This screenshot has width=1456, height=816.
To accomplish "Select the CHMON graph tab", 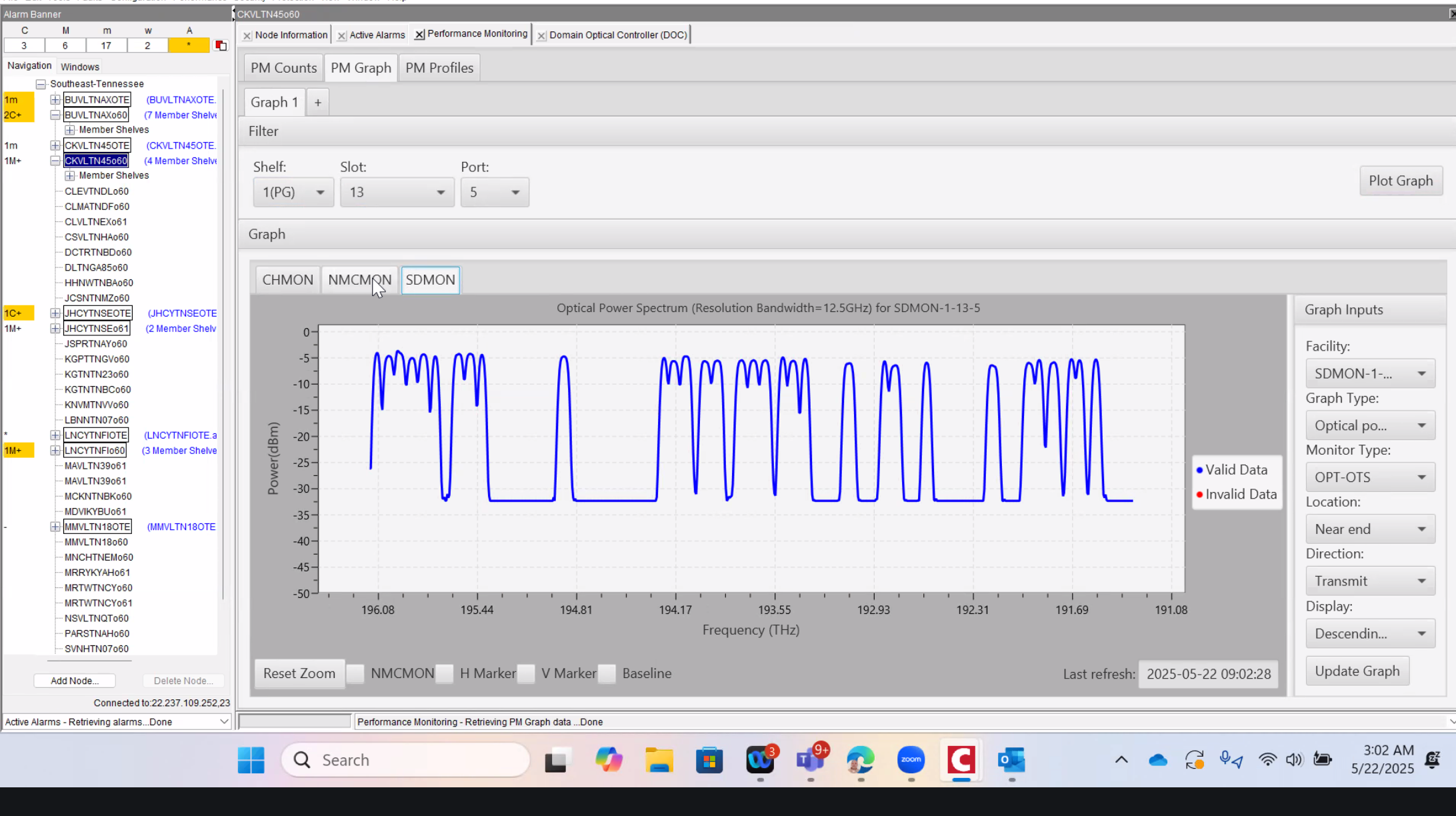I will (x=287, y=280).
